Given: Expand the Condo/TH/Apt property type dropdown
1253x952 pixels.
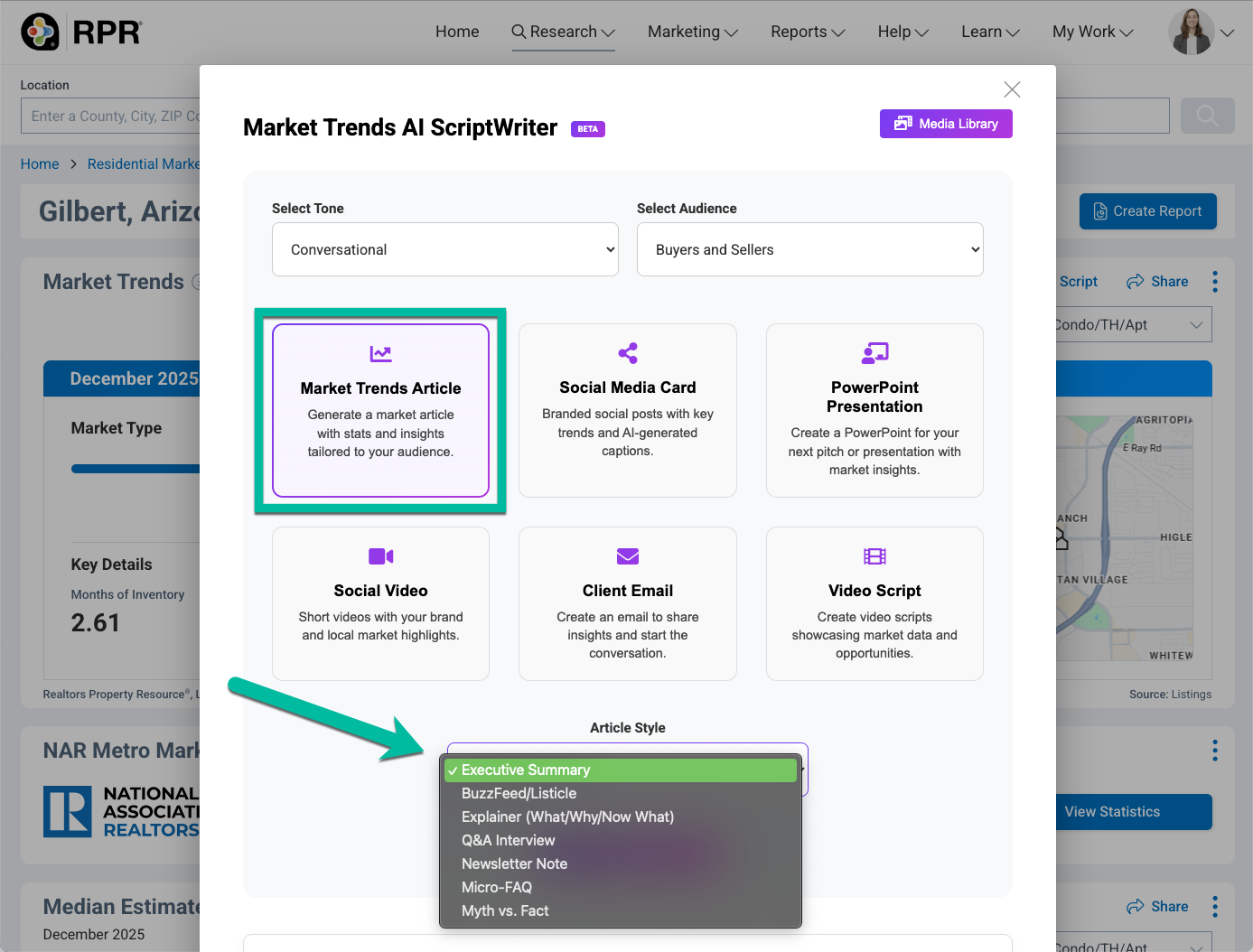Looking at the screenshot, I should [x=1132, y=325].
